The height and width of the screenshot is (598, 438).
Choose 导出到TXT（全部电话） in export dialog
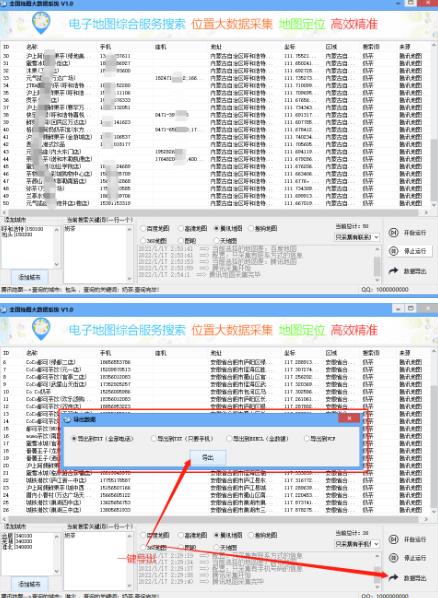click(x=102, y=439)
